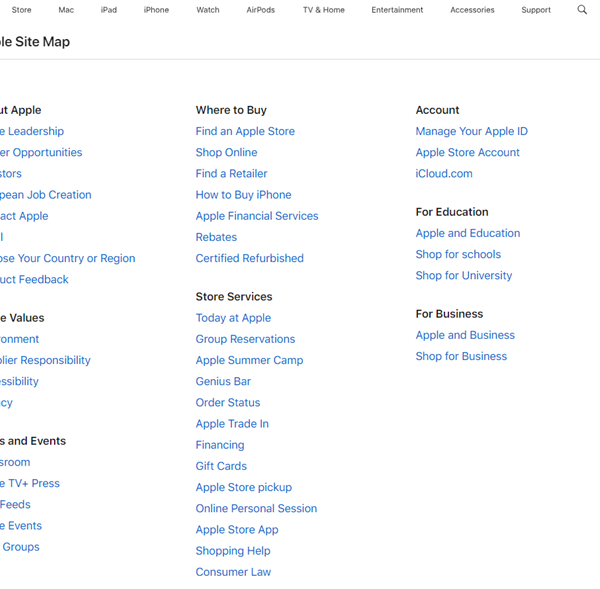Viewport: 600px width, 589px height.
Task: Open the Store menu item
Action: [21, 10]
